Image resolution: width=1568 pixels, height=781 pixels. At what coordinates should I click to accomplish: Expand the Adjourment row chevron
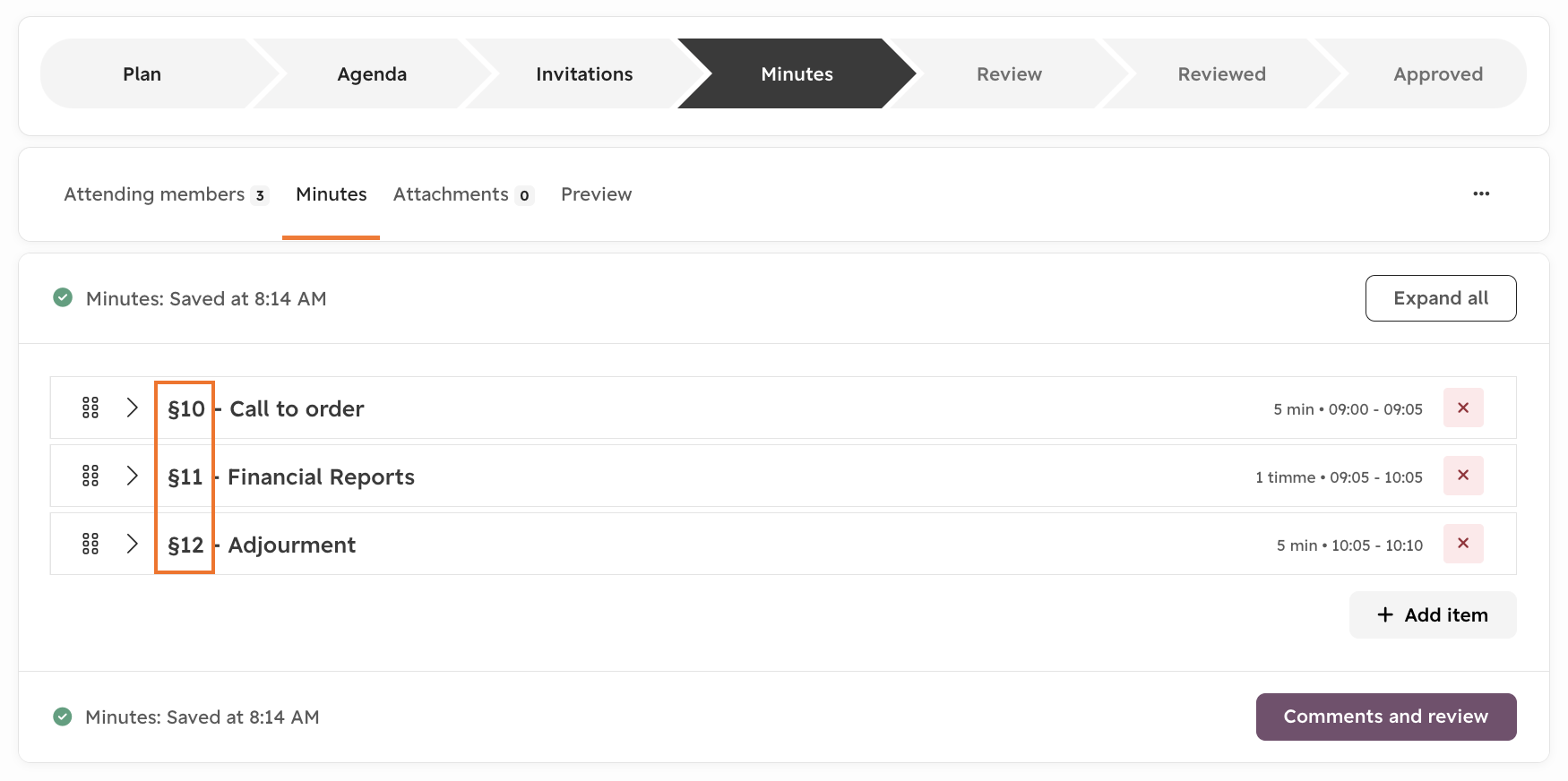(133, 544)
